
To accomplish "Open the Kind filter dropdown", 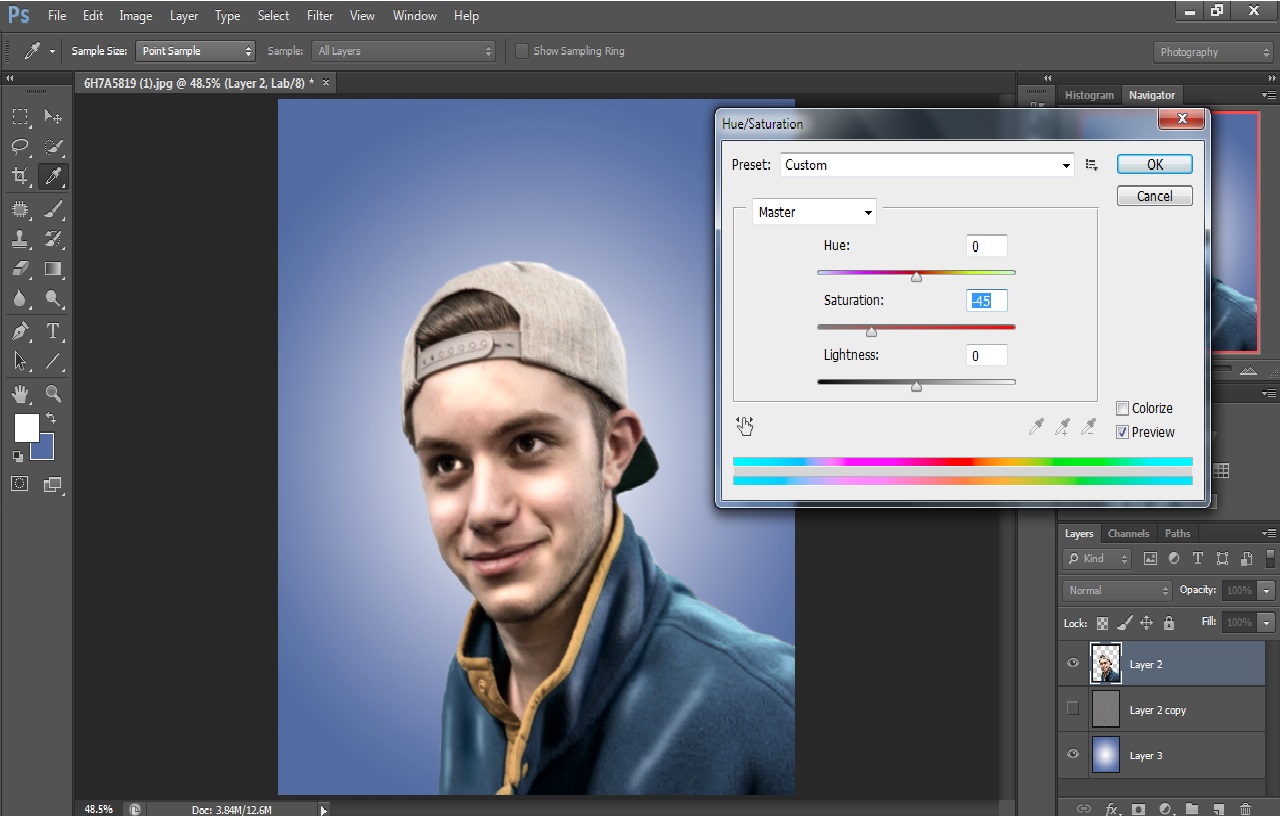I will [1097, 559].
